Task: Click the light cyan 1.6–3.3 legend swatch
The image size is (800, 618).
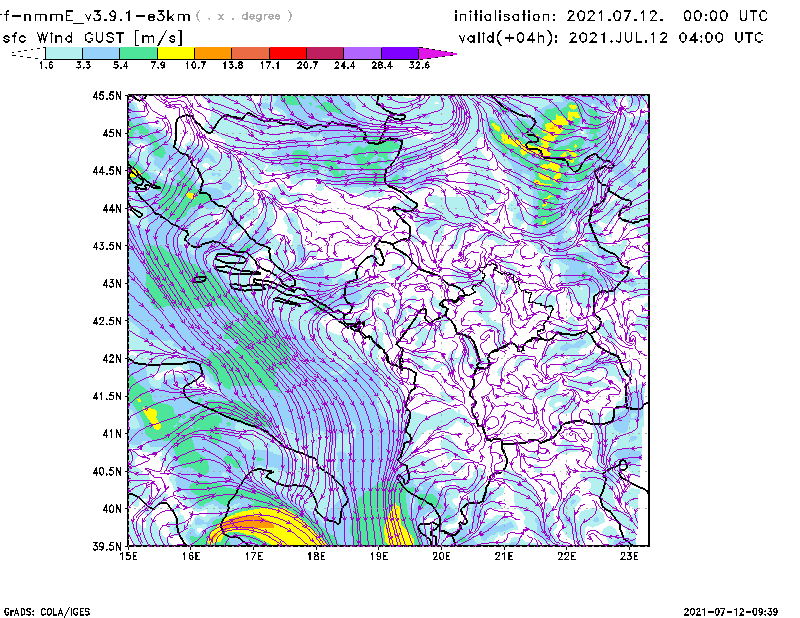Action: [x=64, y=53]
